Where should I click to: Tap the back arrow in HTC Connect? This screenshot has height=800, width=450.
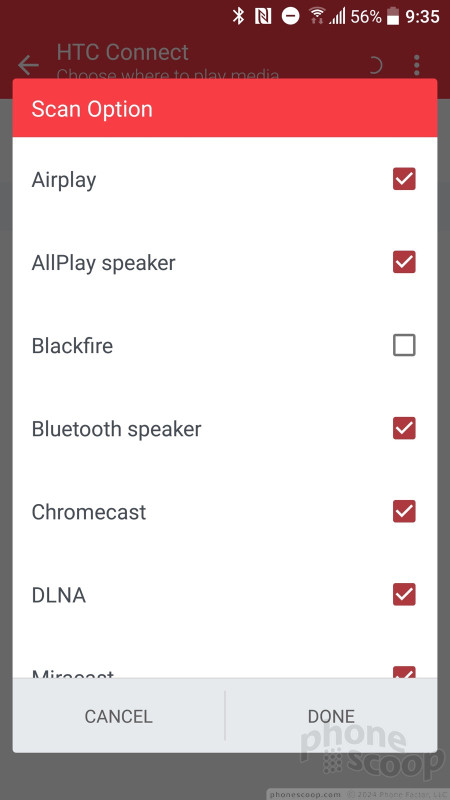coord(28,65)
